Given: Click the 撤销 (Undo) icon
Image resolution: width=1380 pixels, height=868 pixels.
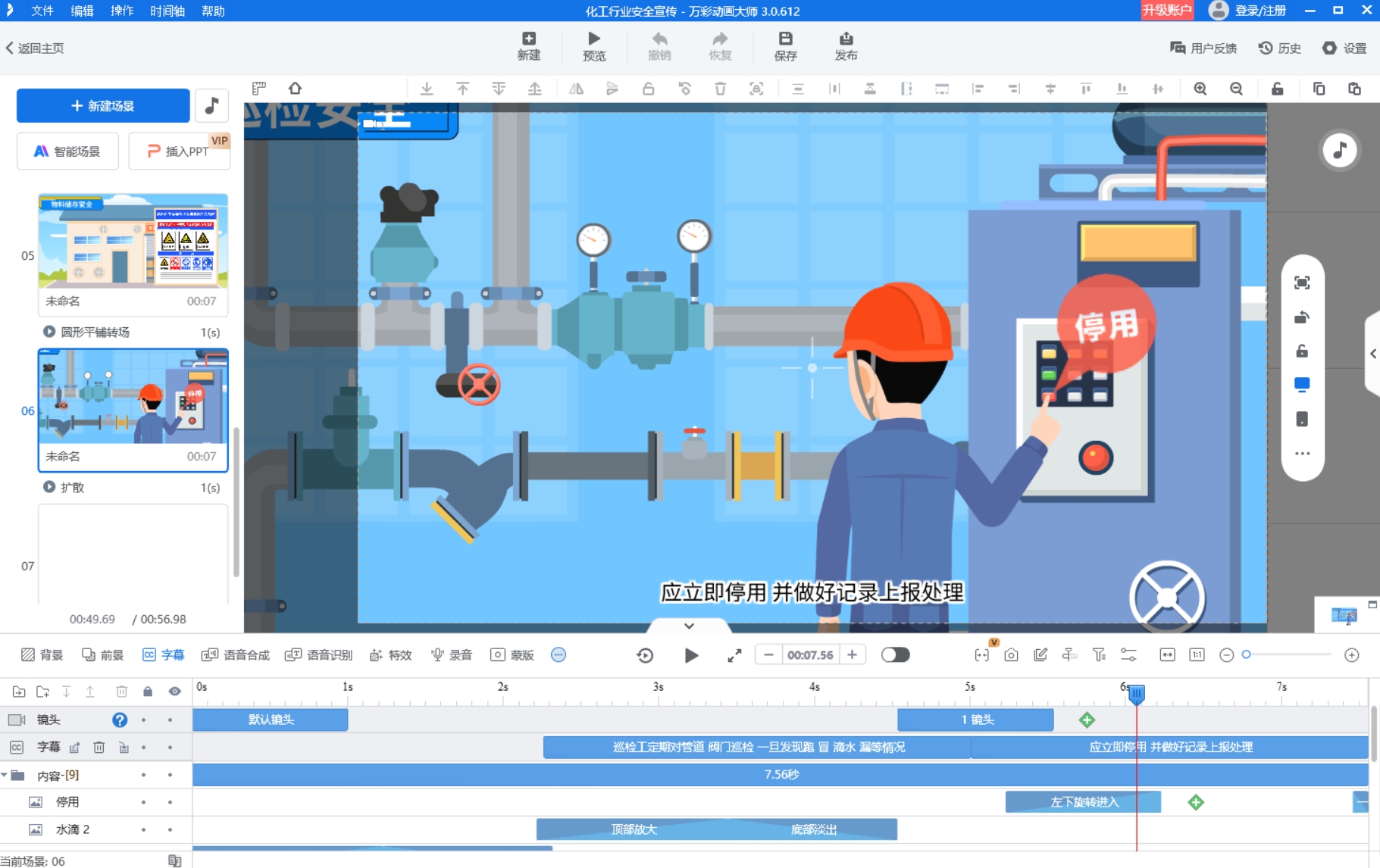Looking at the screenshot, I should tap(659, 45).
